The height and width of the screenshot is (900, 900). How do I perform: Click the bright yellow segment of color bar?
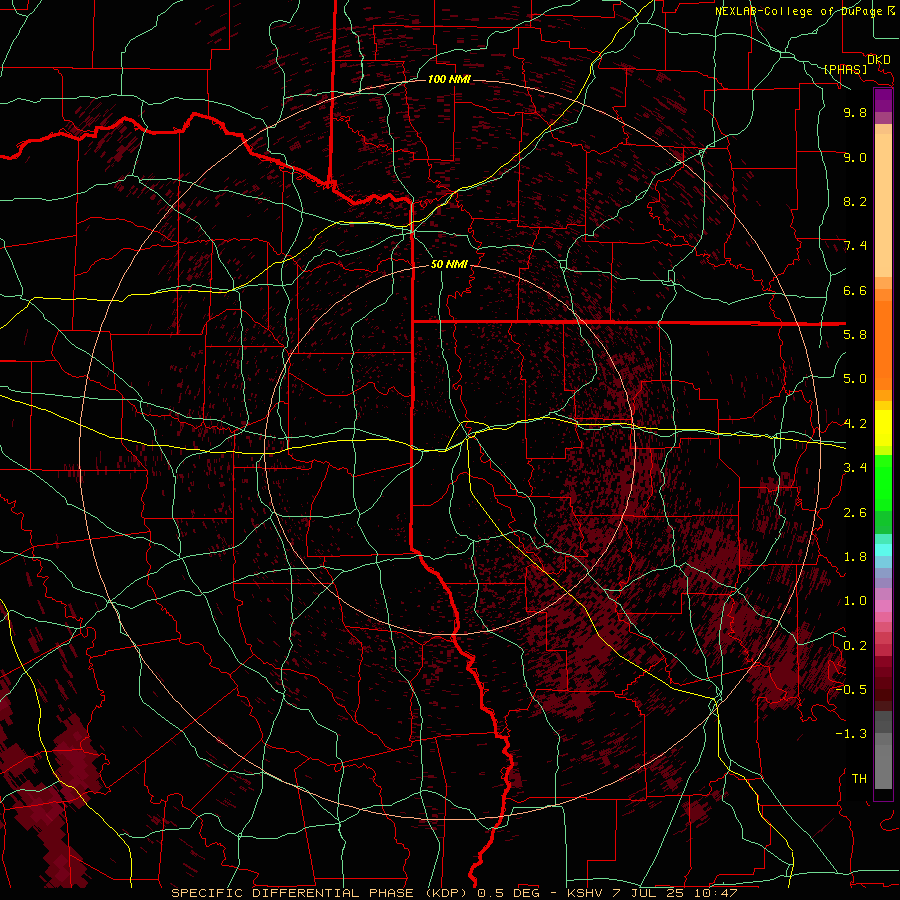[883, 428]
